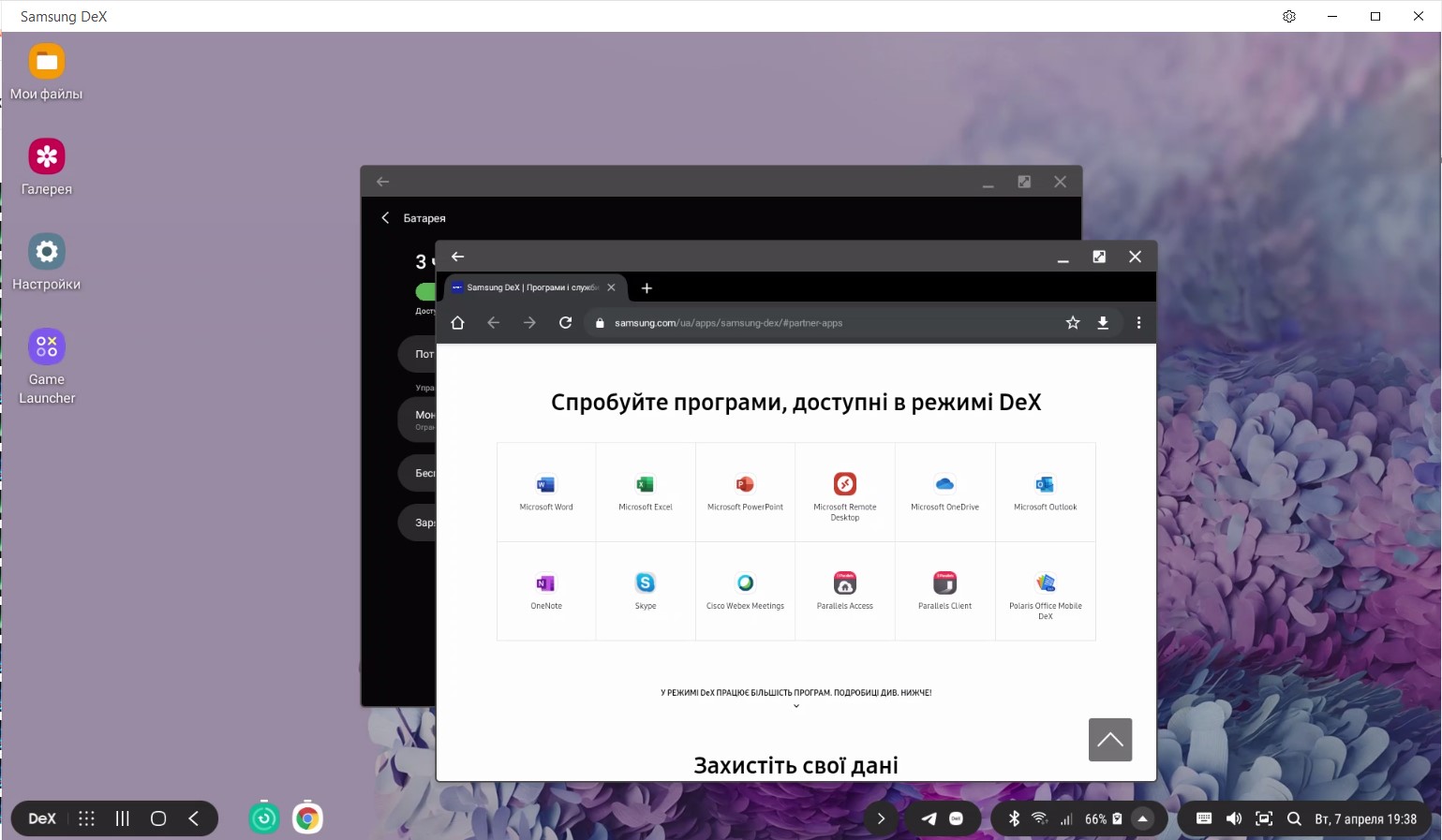Image resolution: width=1442 pixels, height=840 pixels.
Task: Open a new Chrome tab
Action: (x=647, y=288)
